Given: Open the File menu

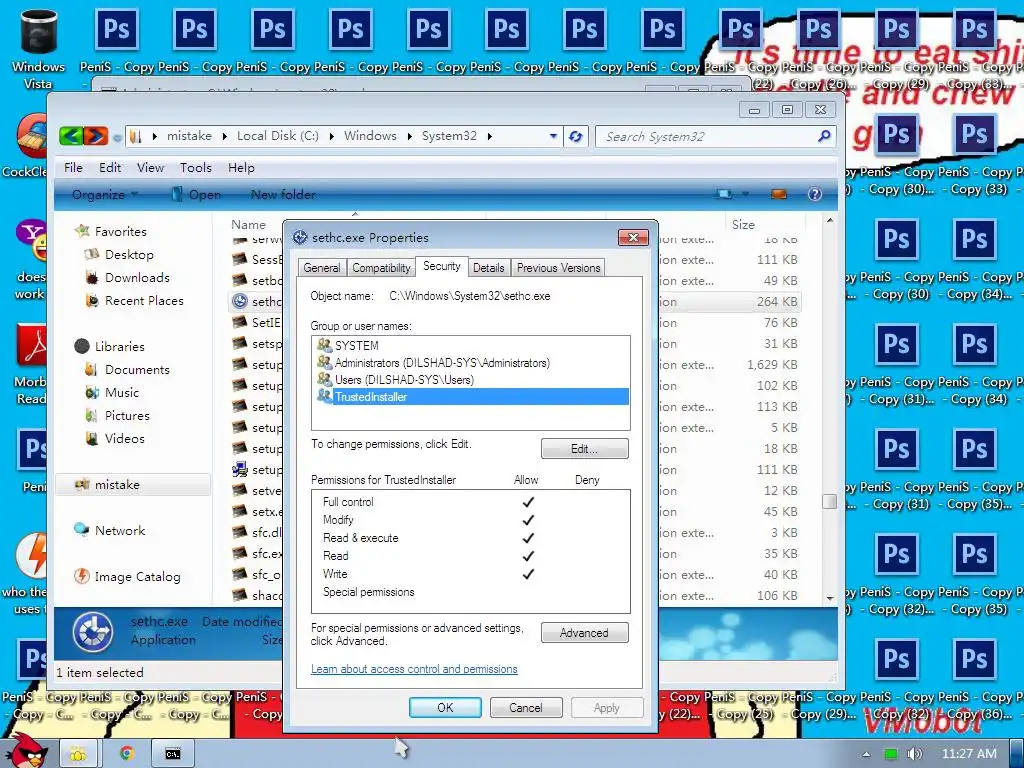Looking at the screenshot, I should pyautogui.click(x=73, y=168).
